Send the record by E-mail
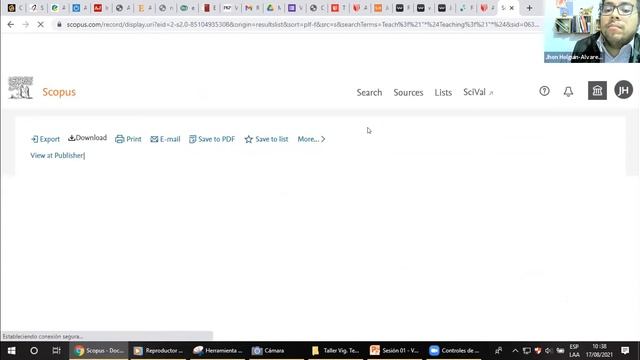The height and width of the screenshot is (360, 640). 165,139
